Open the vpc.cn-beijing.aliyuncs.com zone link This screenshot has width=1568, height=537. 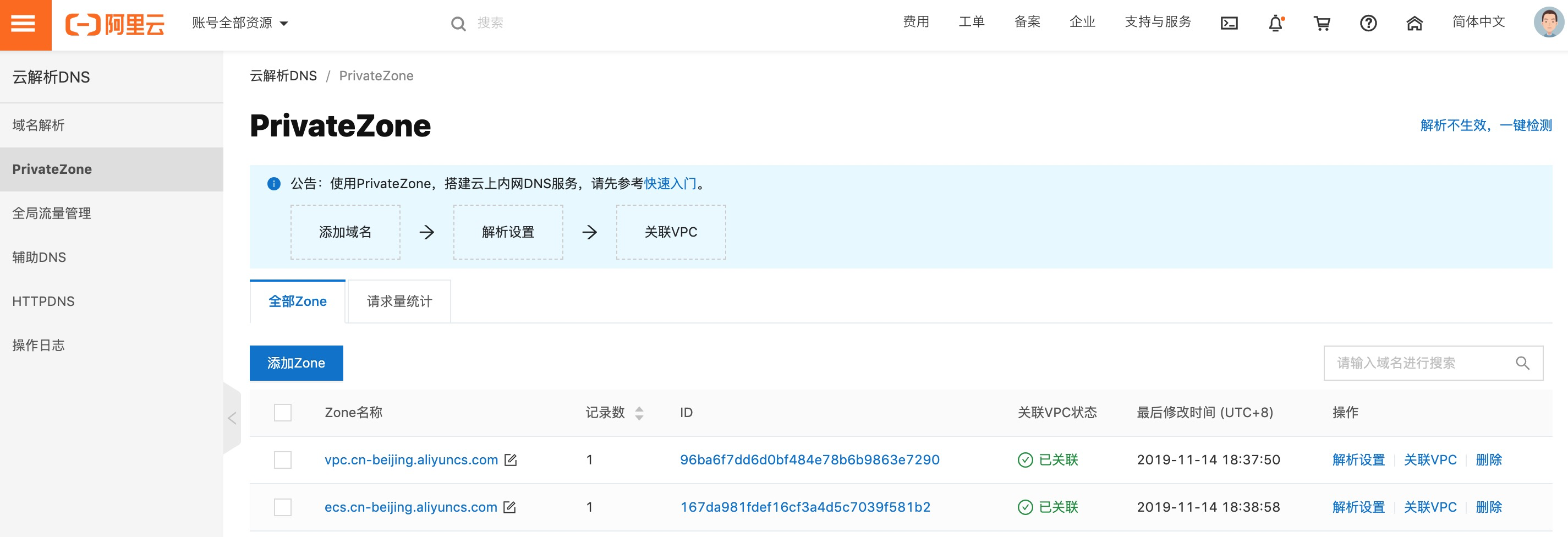pyautogui.click(x=411, y=461)
